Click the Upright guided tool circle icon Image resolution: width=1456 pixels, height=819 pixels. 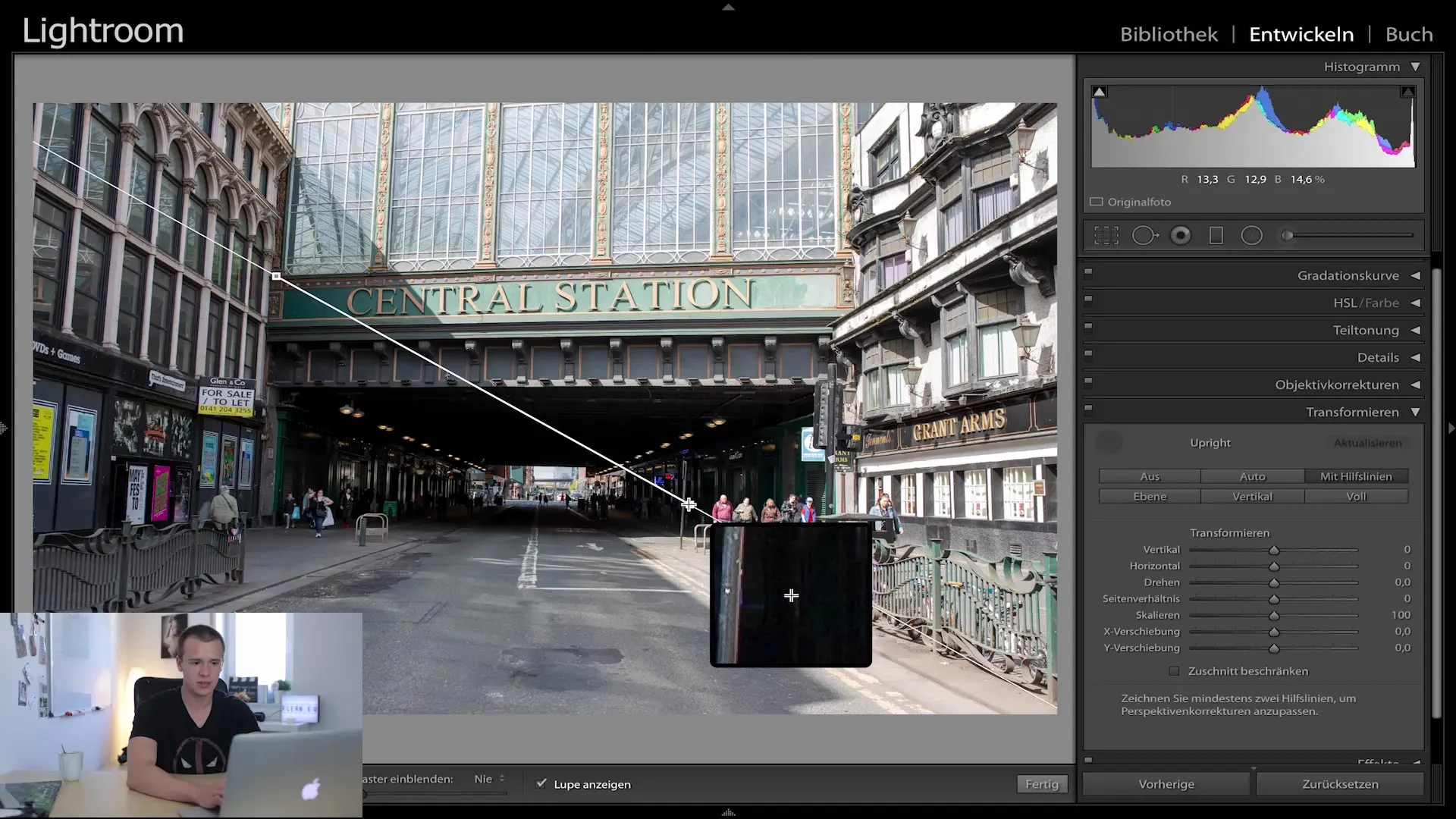[x=1109, y=443]
